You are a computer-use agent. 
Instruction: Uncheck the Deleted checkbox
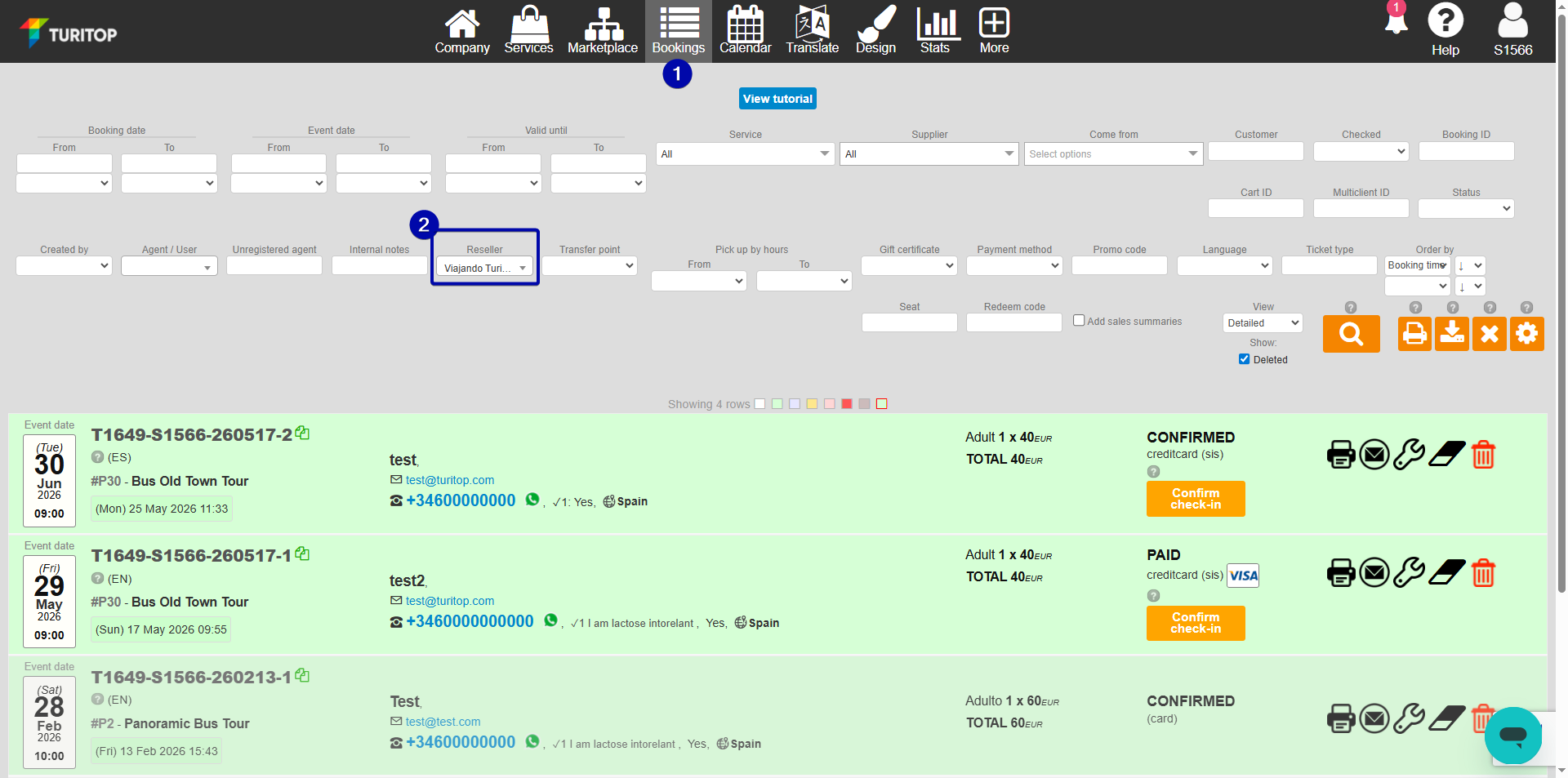(x=1245, y=359)
